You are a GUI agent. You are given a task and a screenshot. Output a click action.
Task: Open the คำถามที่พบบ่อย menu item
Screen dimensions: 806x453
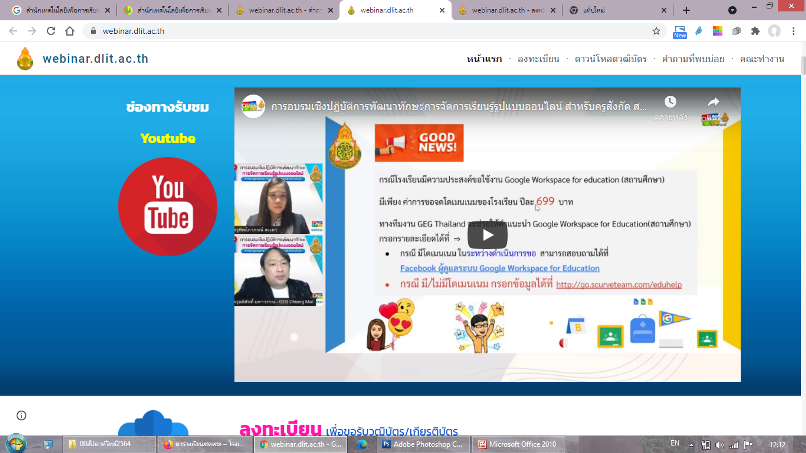pyautogui.click(x=693, y=59)
